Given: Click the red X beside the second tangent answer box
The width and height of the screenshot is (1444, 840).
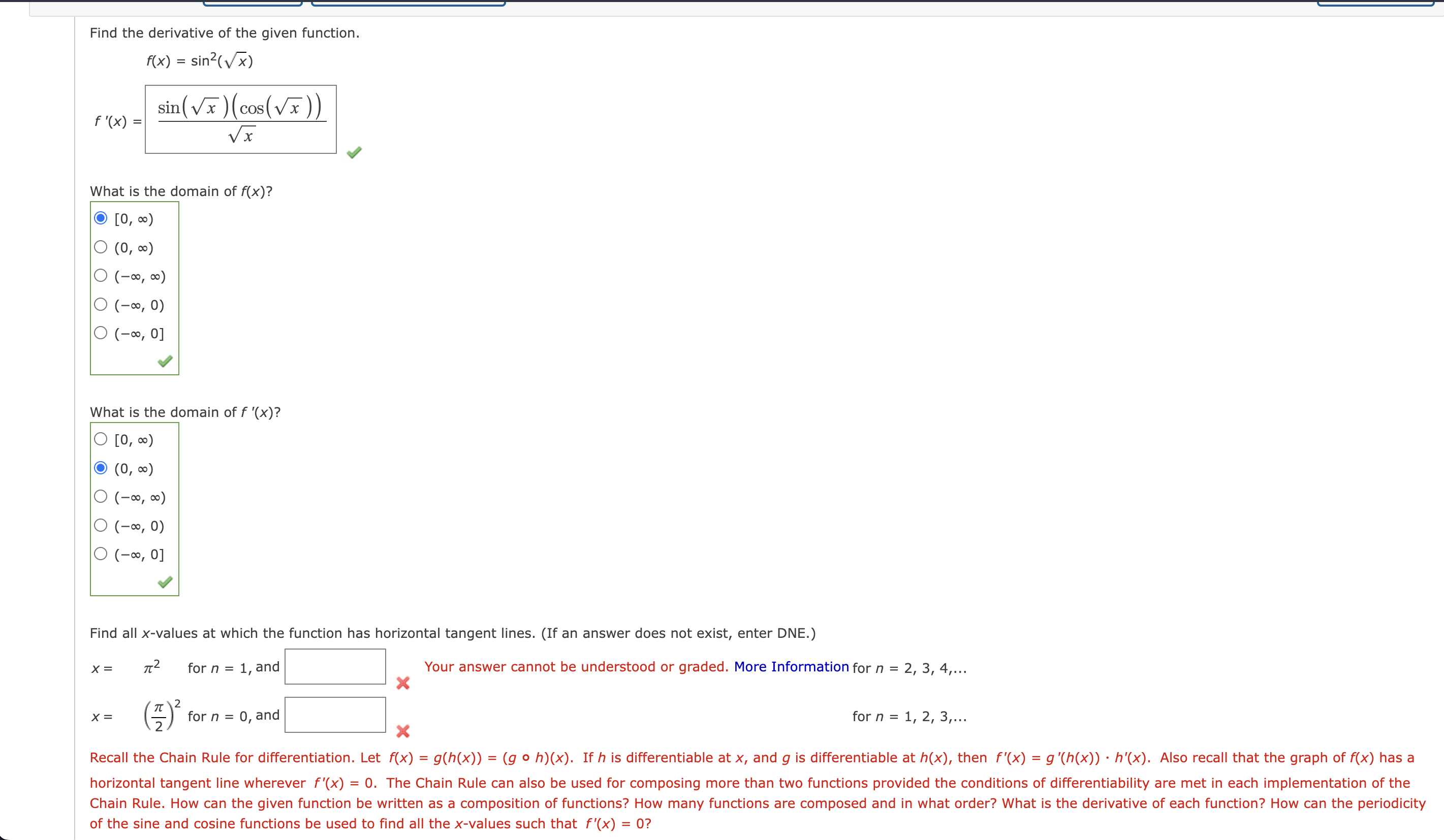Looking at the screenshot, I should (x=403, y=731).
